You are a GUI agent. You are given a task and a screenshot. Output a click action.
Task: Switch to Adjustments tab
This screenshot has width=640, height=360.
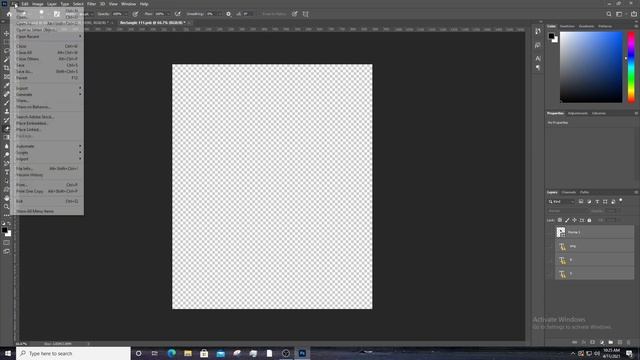coord(578,113)
